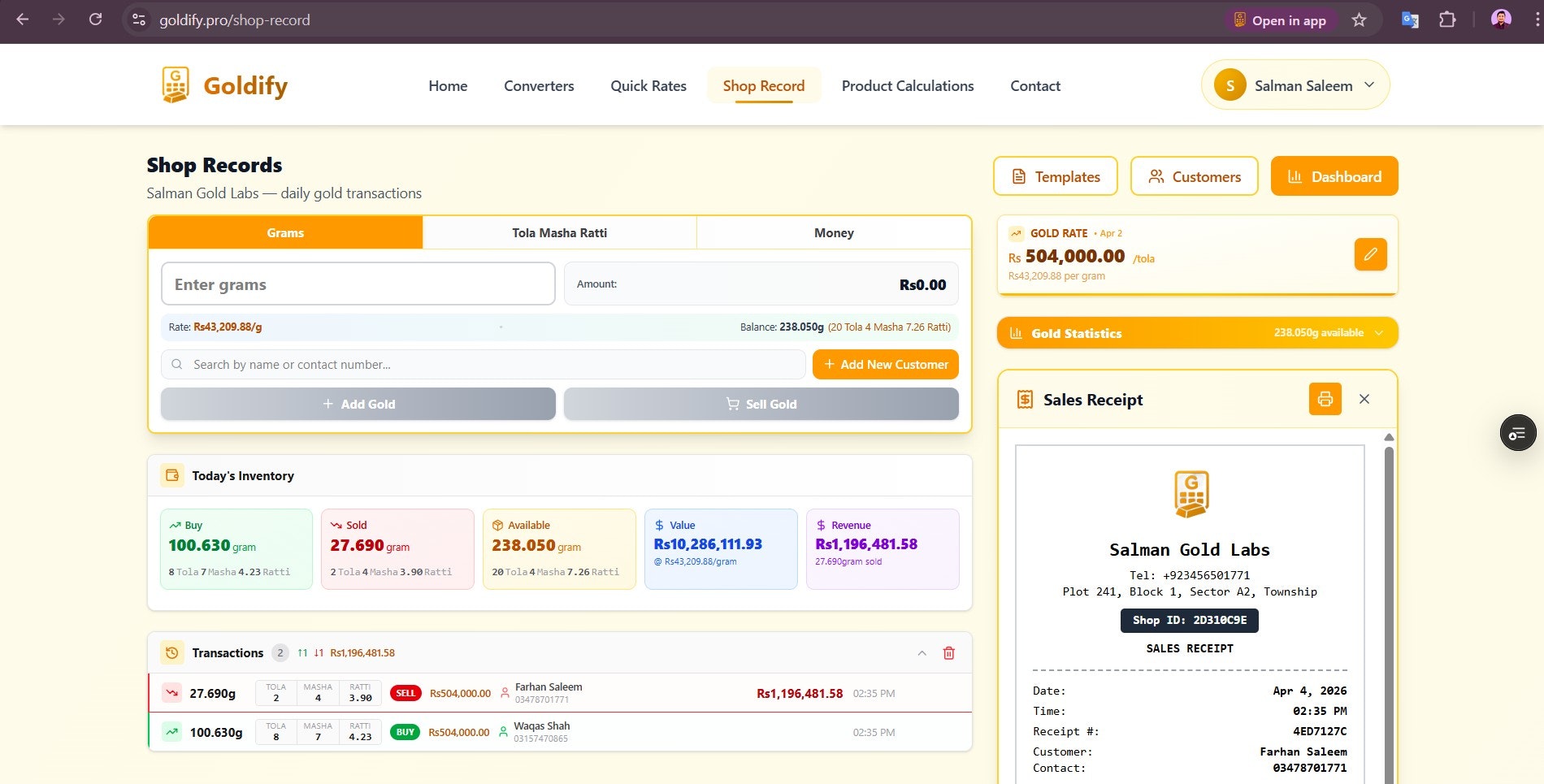This screenshot has height=784, width=1544.
Task: Click Waqas Shah in transactions
Action: tap(541, 726)
